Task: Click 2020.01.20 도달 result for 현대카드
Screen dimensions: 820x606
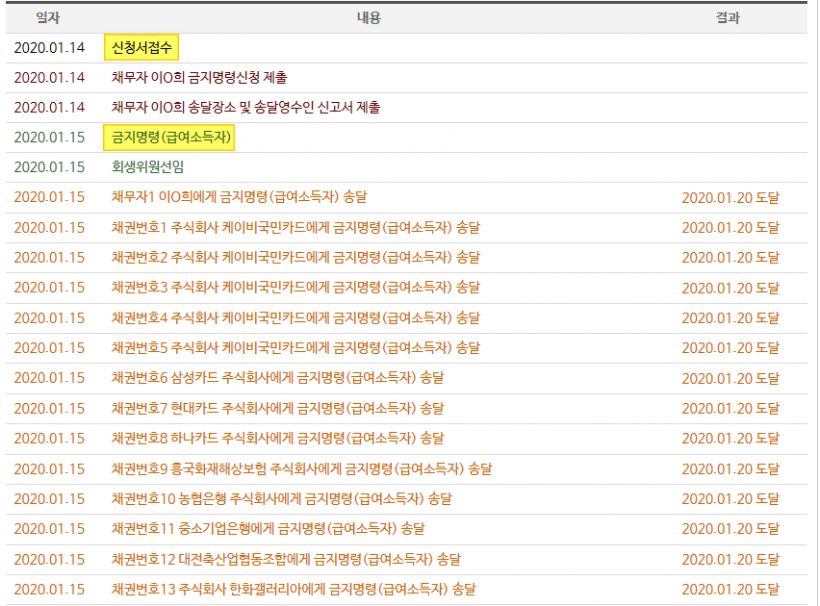Action: [731, 408]
